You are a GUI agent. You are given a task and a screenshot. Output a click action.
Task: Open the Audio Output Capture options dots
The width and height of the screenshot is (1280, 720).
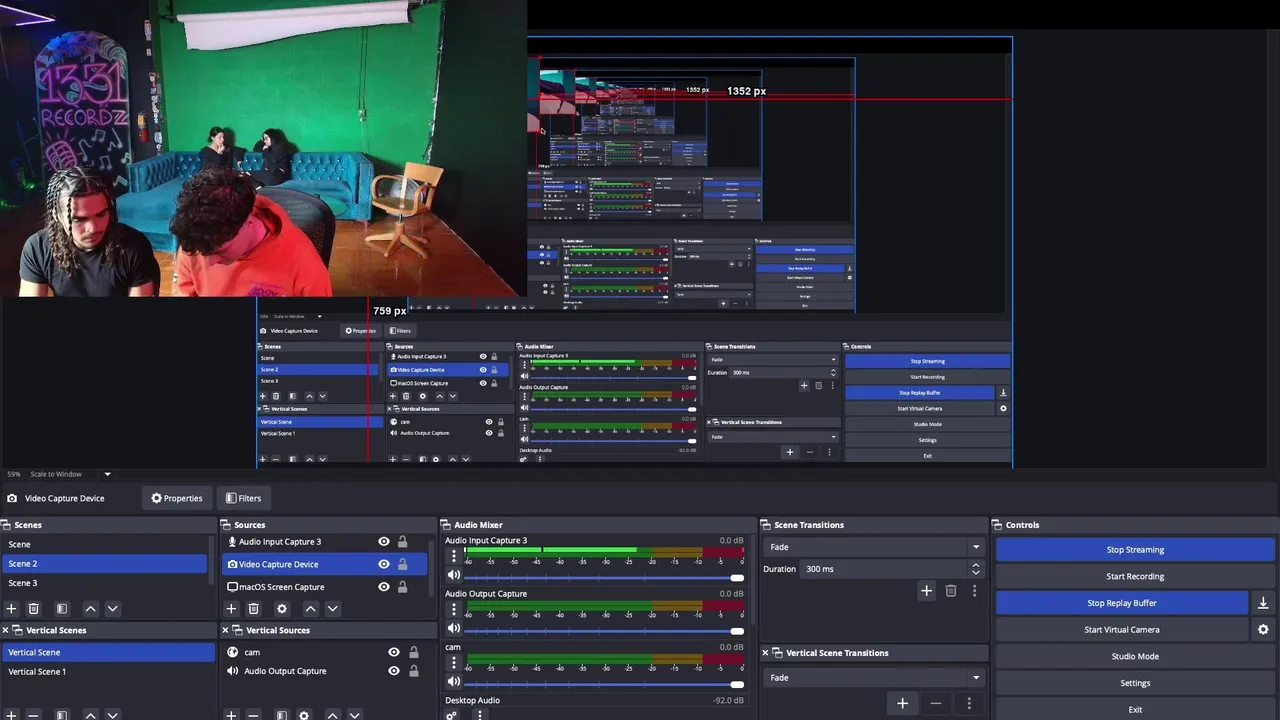tap(453, 609)
